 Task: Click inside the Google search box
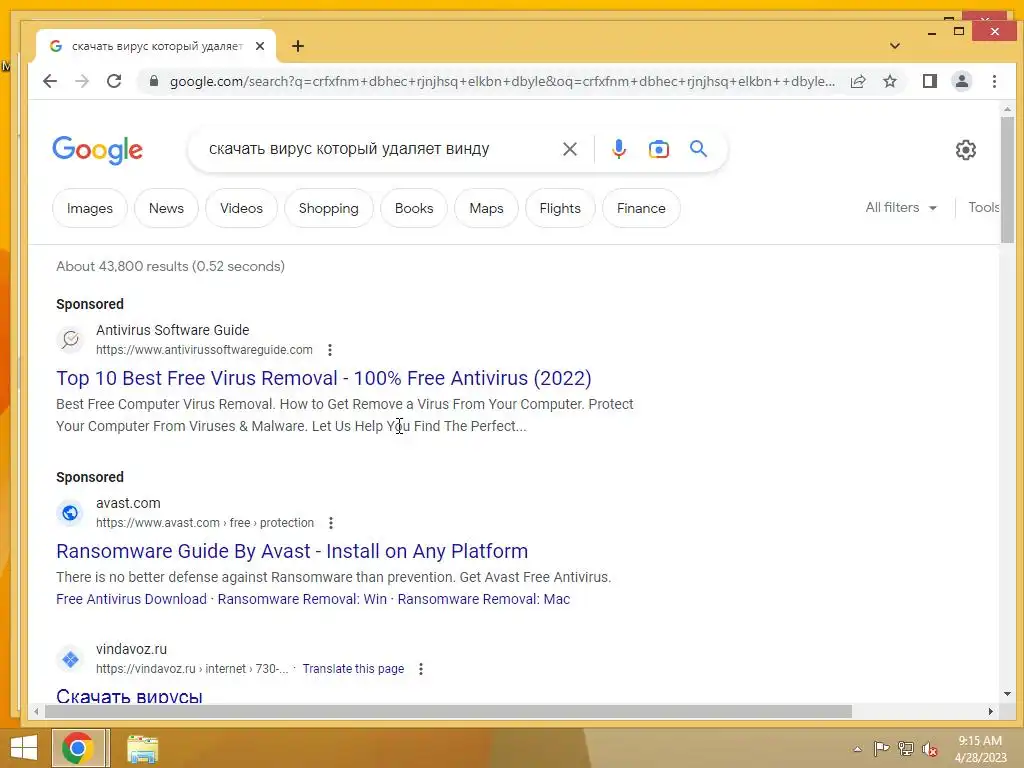pos(379,149)
